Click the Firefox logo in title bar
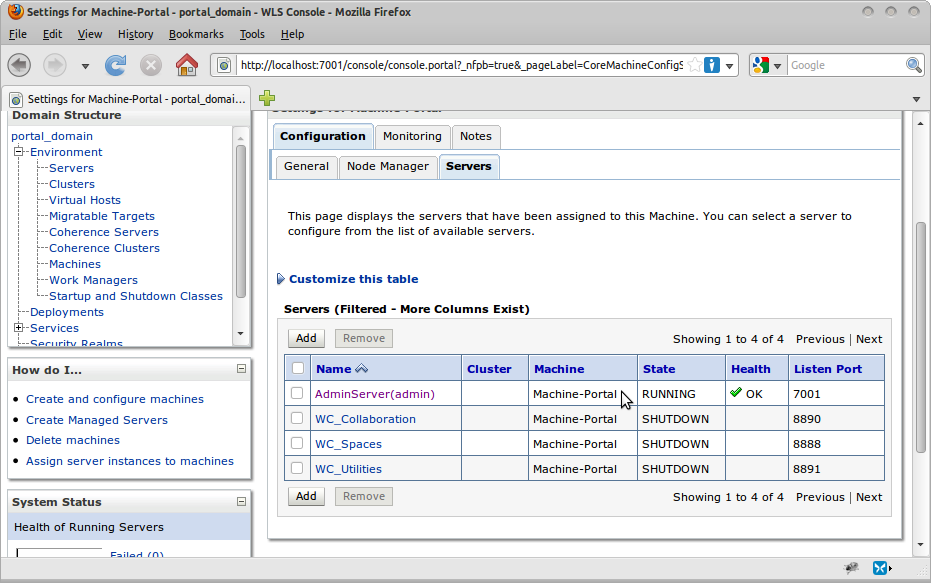931x583 pixels. 15,11
